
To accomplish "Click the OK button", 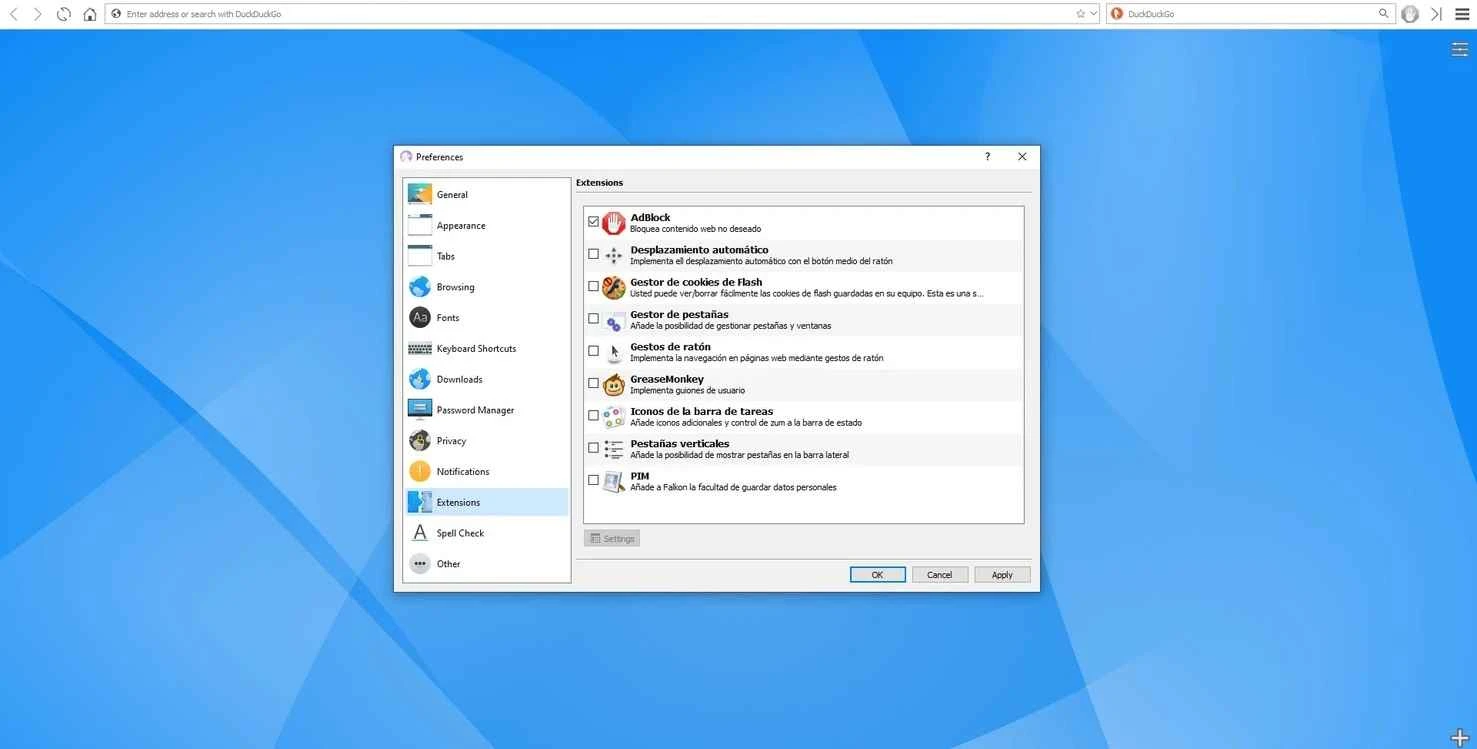I will [x=878, y=575].
